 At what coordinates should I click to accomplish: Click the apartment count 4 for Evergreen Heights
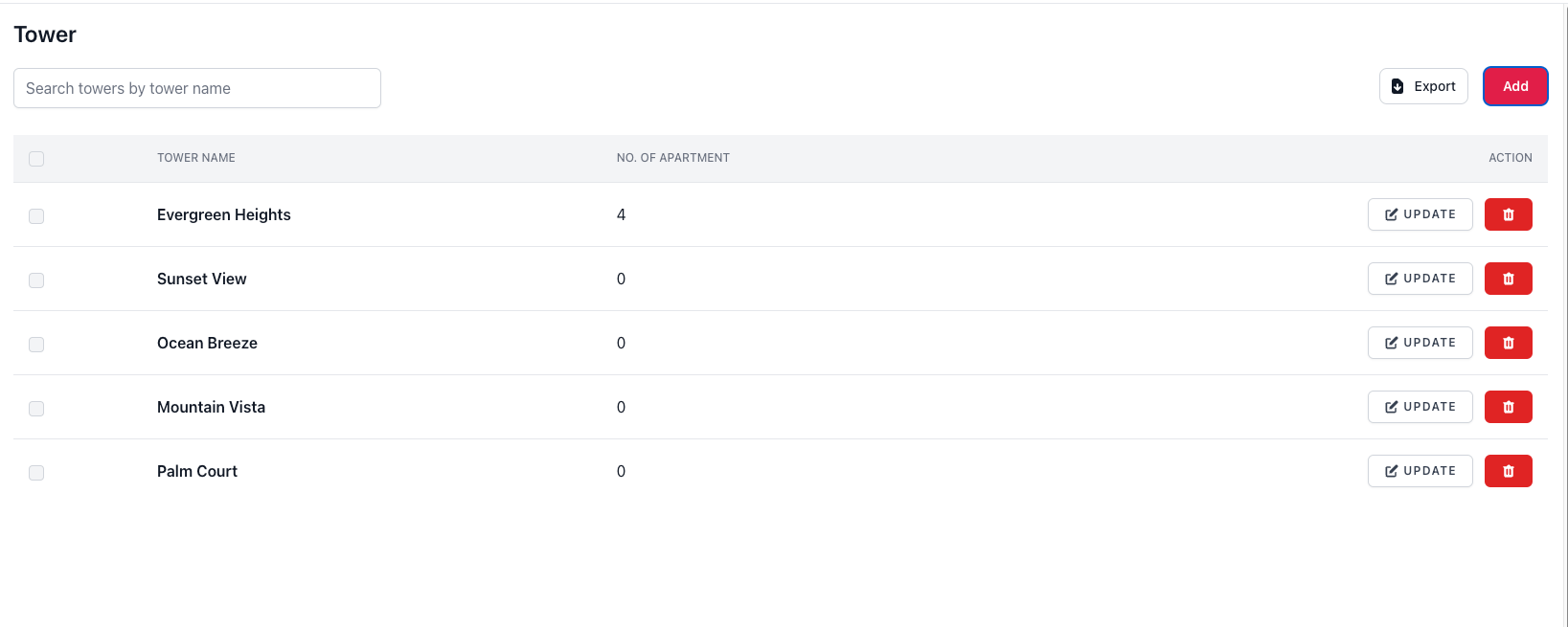point(621,214)
